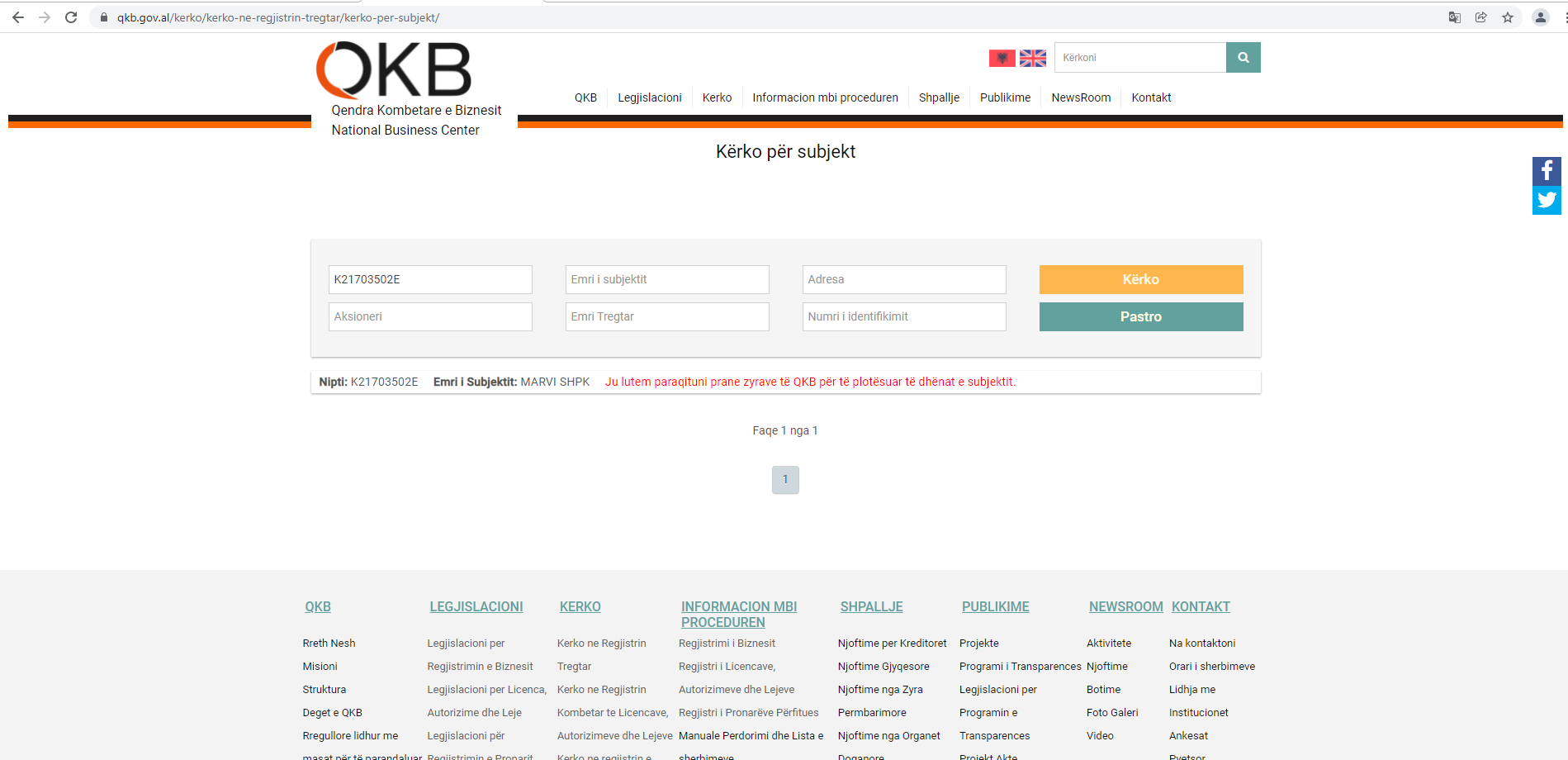The image size is (1568, 760).
Task: Switch language with the UK flag
Action: [1032, 58]
